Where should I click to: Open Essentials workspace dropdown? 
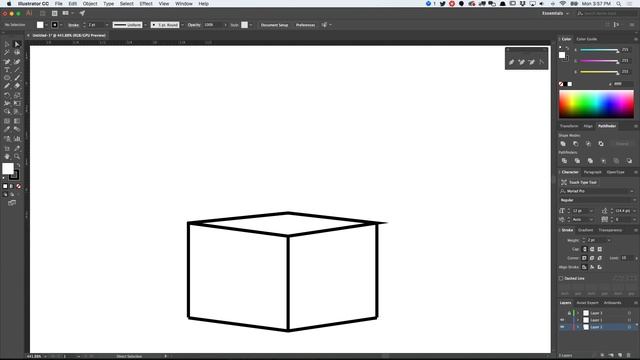555,13
